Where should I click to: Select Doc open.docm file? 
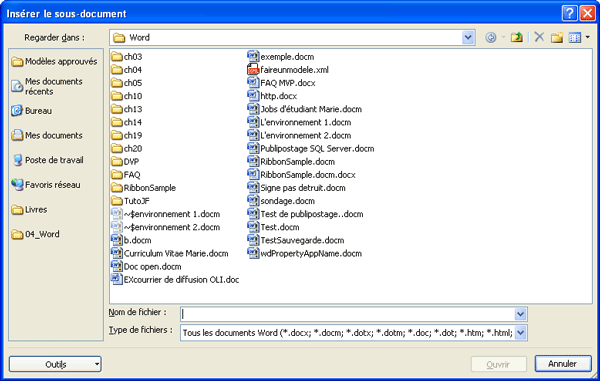pyautogui.click(x=146, y=267)
